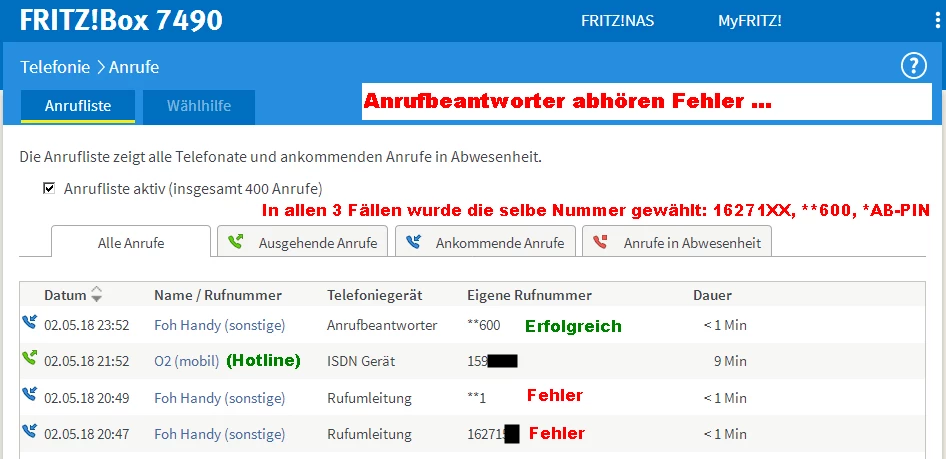Viewport: 946px width, 459px height.
Task: Sort the list by the Datum arrows
Action: click(97, 294)
